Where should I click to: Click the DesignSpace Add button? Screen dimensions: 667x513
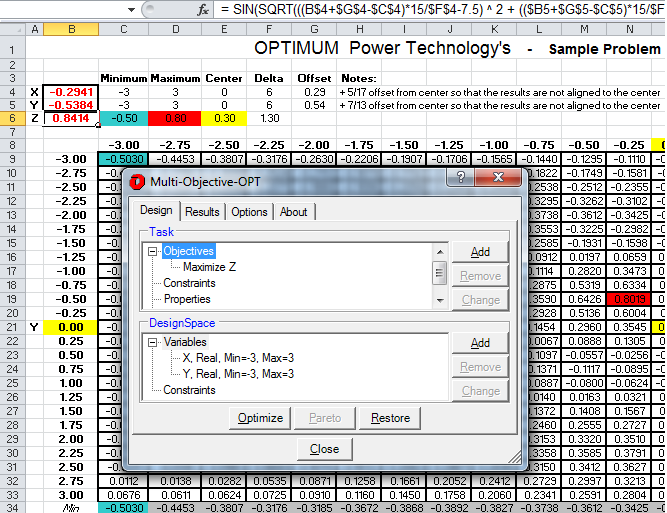tap(480, 343)
